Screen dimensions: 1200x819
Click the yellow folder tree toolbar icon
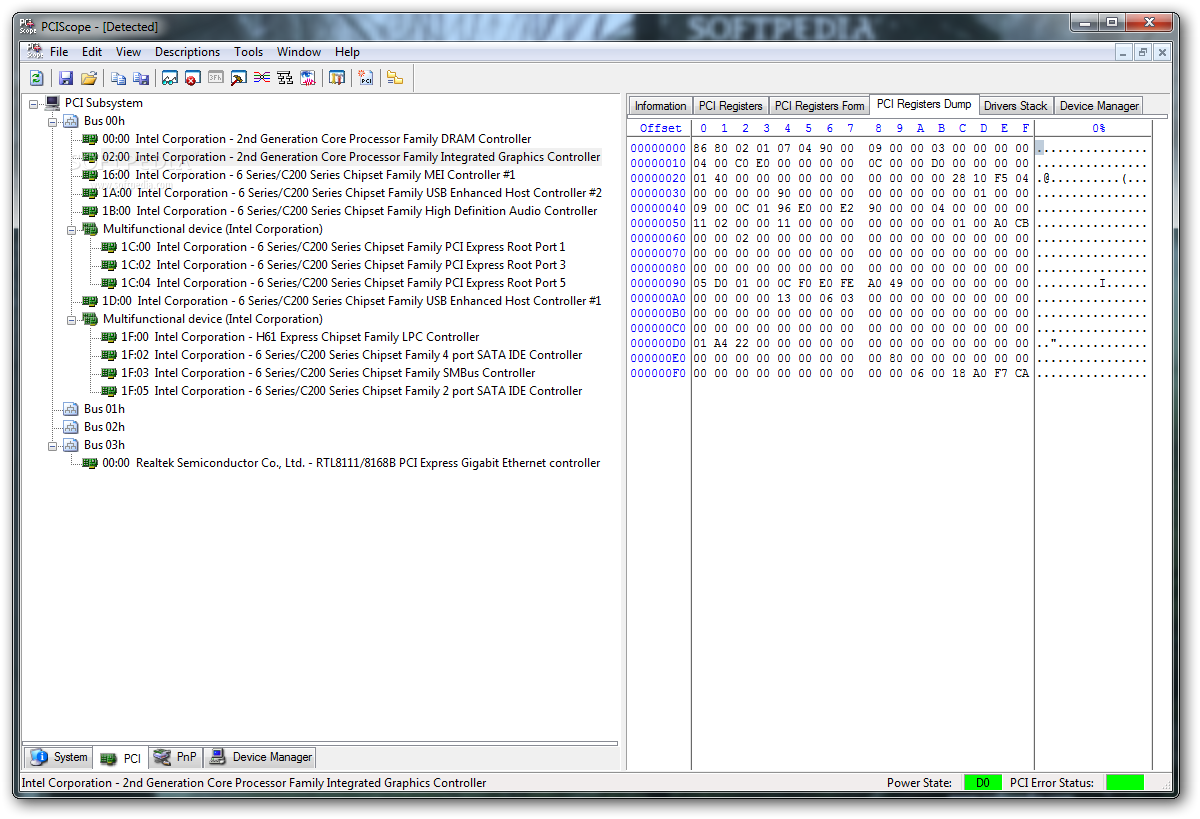pos(395,78)
